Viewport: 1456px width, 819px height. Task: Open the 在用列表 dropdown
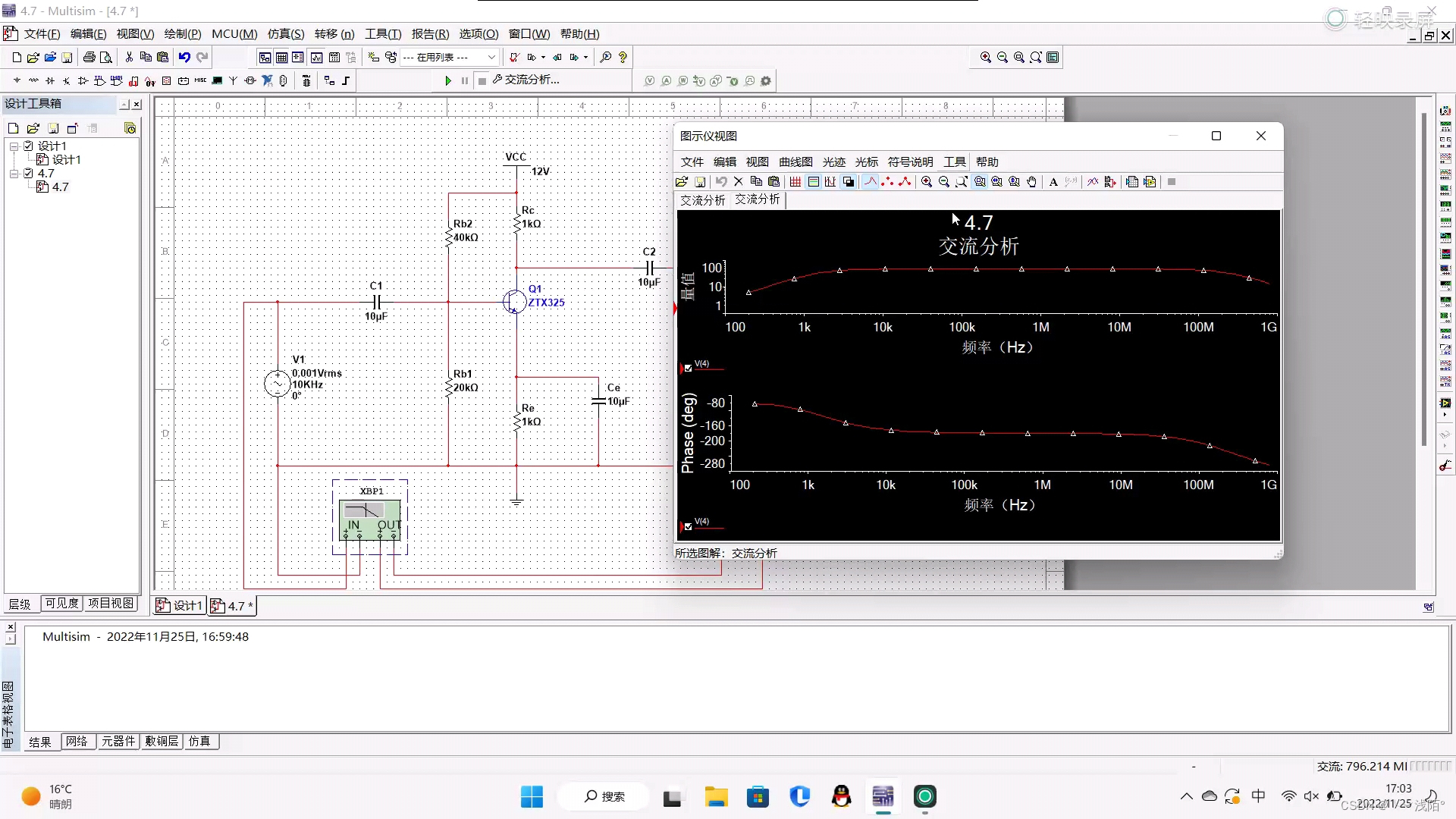492,57
